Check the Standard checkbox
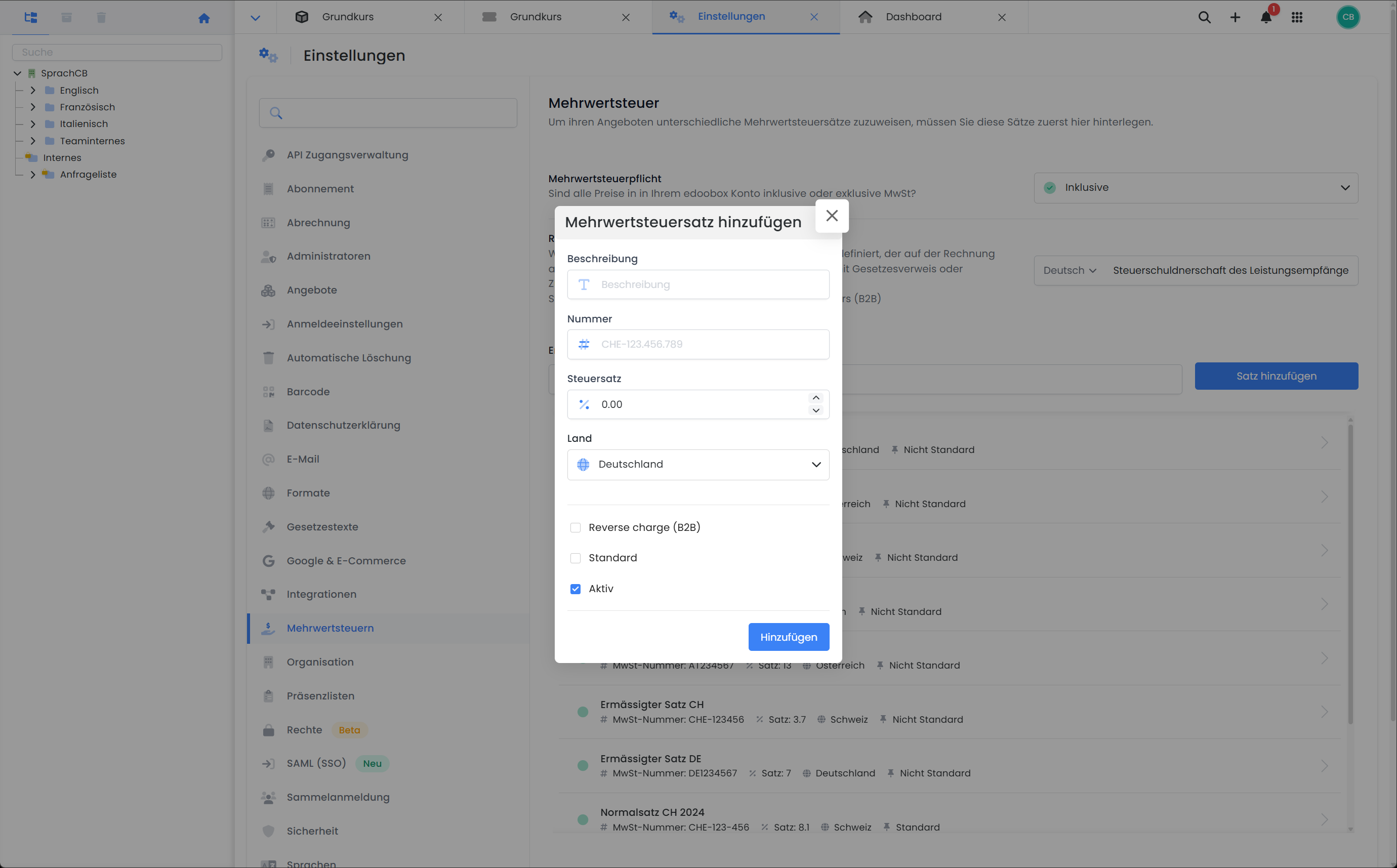Viewport: 1397px width, 868px height. 575,557
